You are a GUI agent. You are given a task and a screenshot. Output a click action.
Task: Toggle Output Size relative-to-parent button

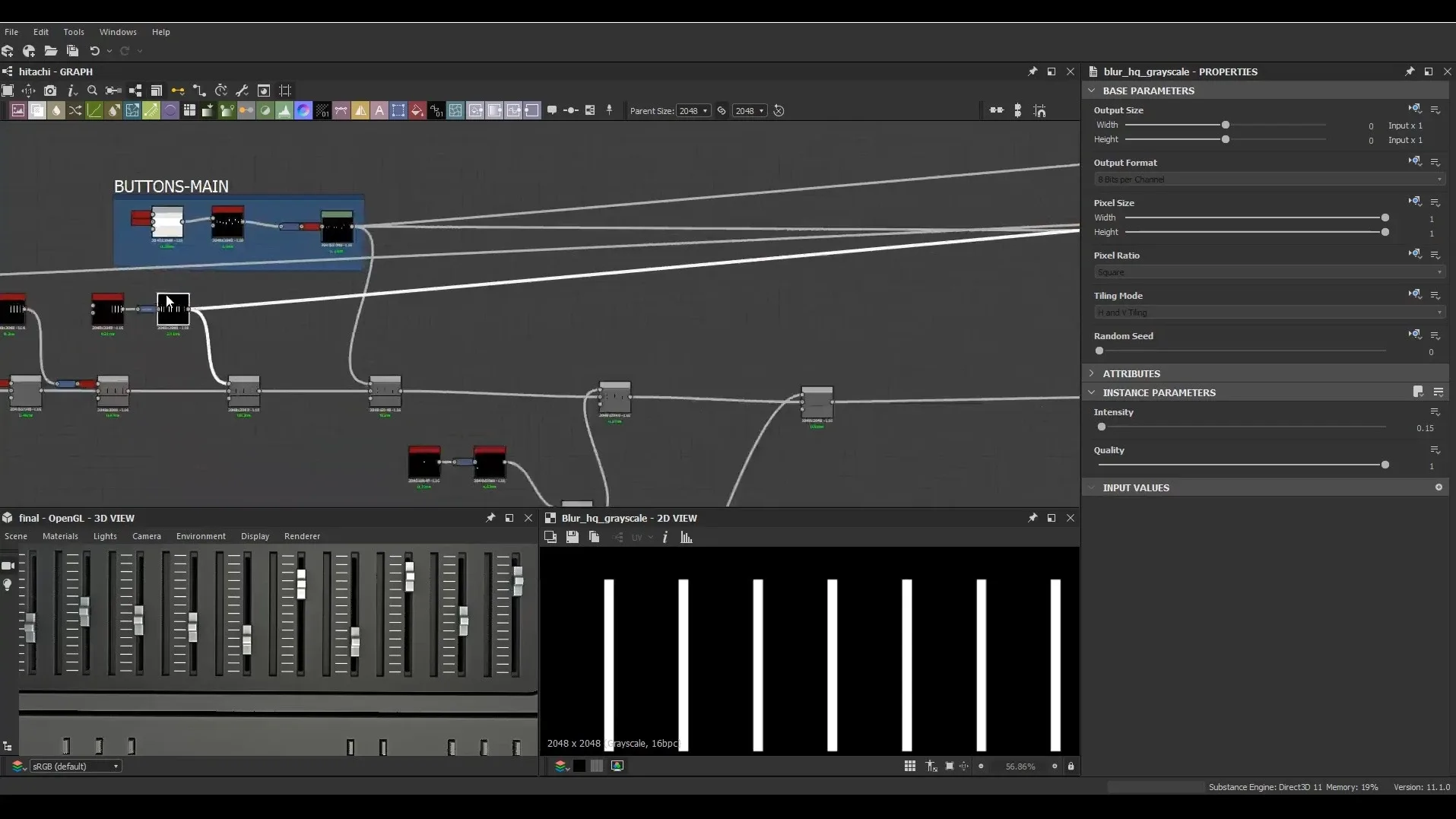pyautogui.click(x=1414, y=110)
